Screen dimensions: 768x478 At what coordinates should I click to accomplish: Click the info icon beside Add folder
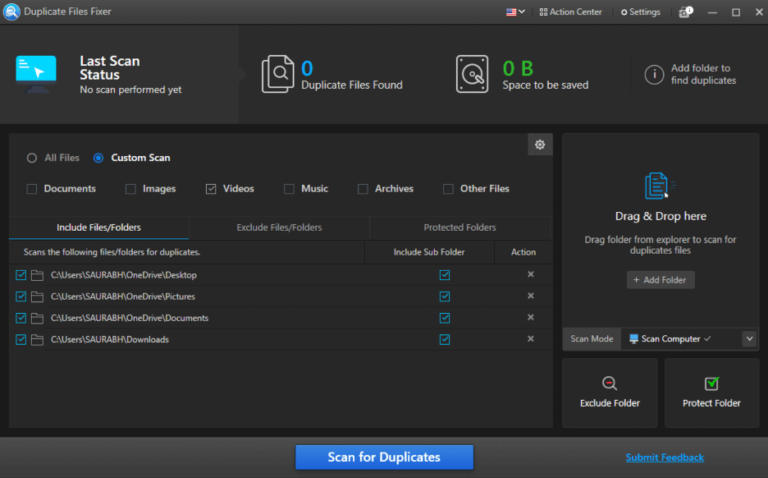pyautogui.click(x=654, y=74)
